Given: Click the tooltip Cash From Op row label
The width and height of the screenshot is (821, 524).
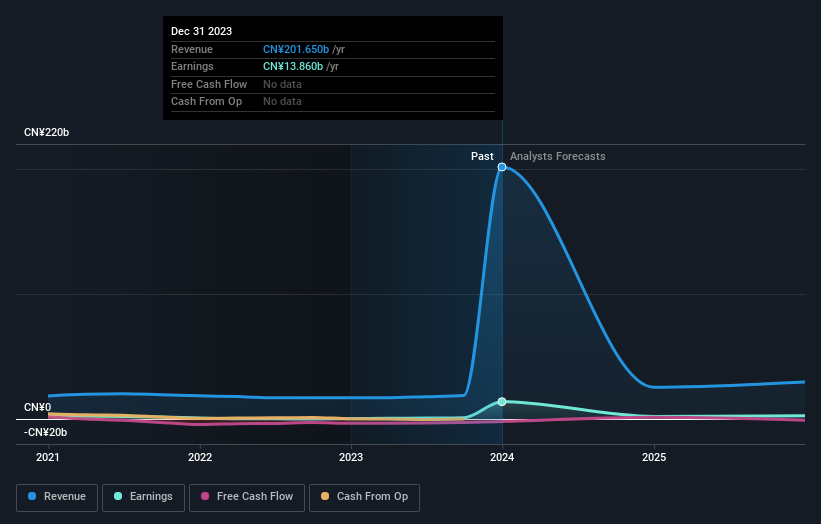Looking at the screenshot, I should coord(206,102).
